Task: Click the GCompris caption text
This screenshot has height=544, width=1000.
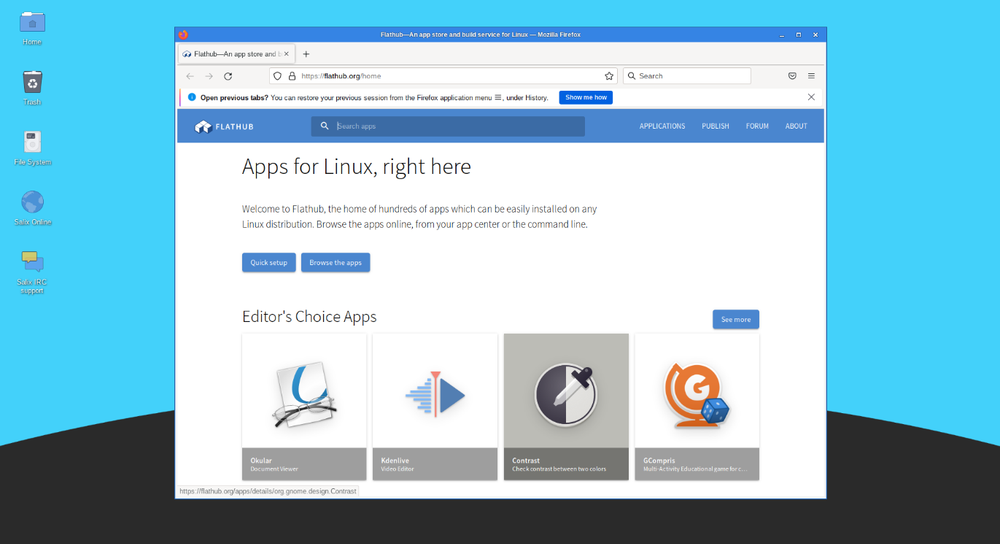Action: coord(695,464)
